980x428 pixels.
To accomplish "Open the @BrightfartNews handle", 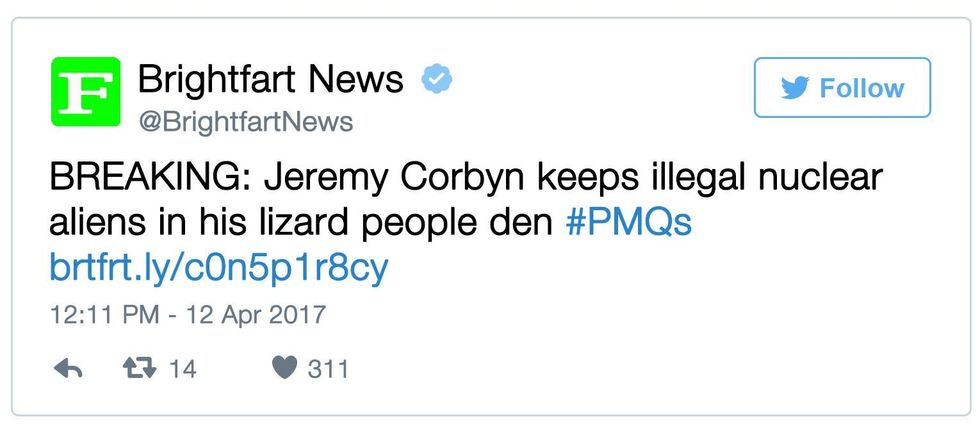I will pos(244,122).
